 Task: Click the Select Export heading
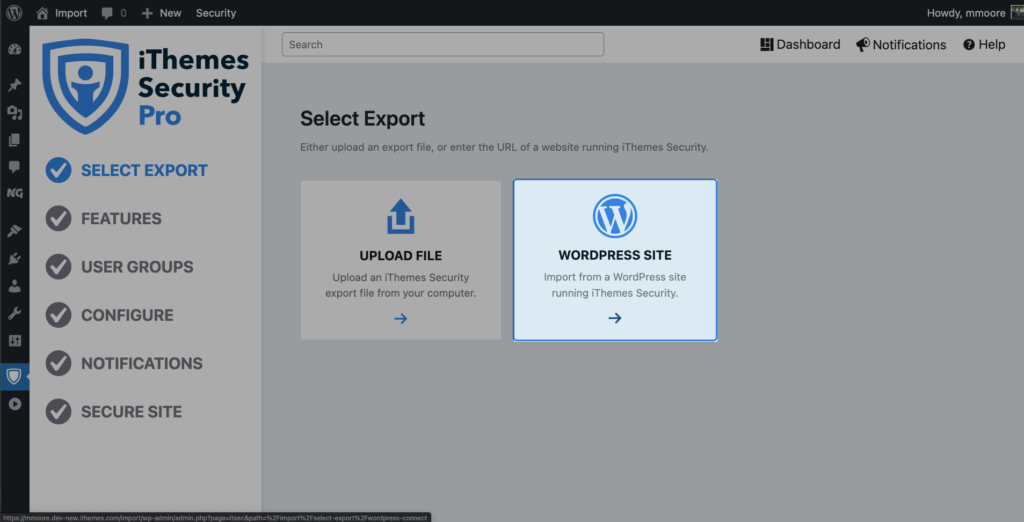pos(362,119)
